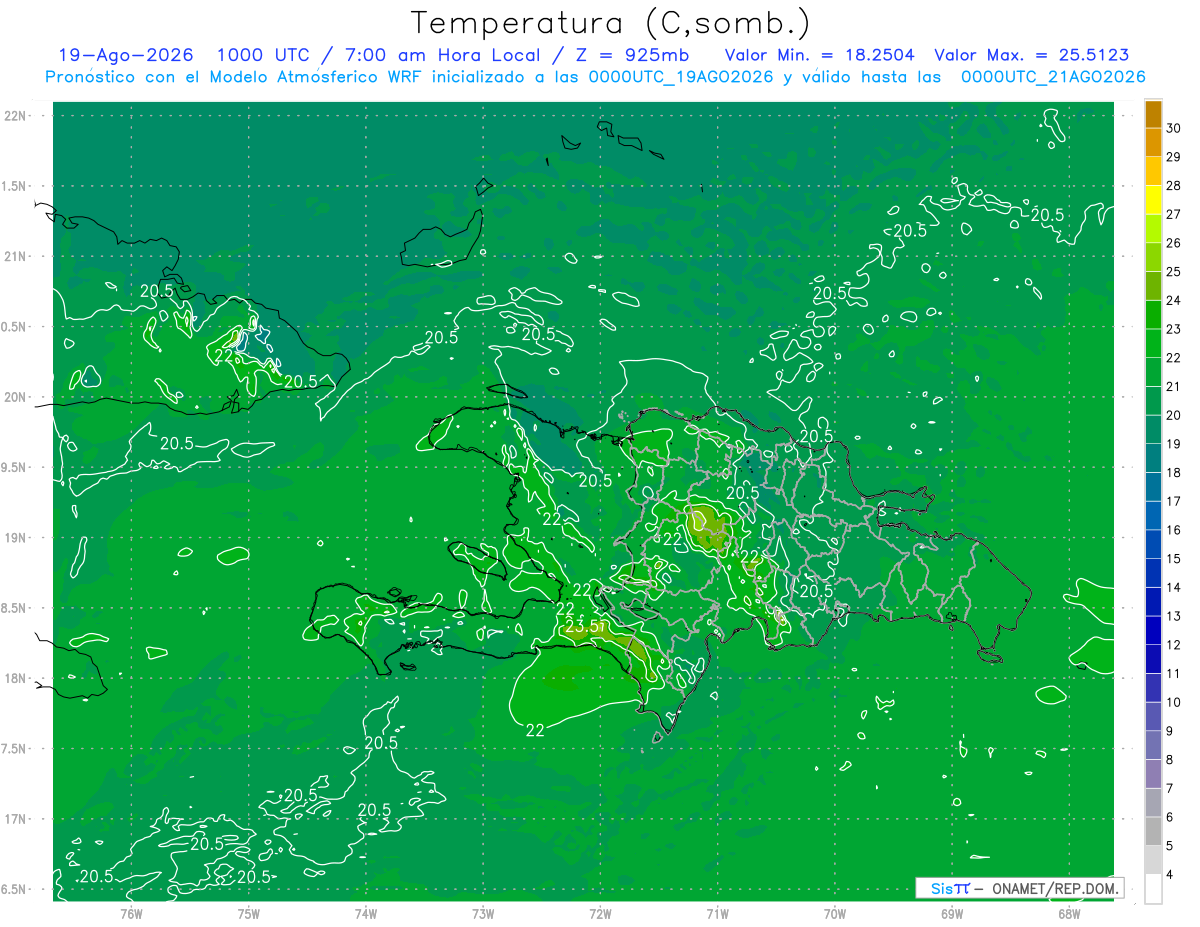Click legend value "11"
Screen dimensions: 1200x927
click(x=1174, y=674)
